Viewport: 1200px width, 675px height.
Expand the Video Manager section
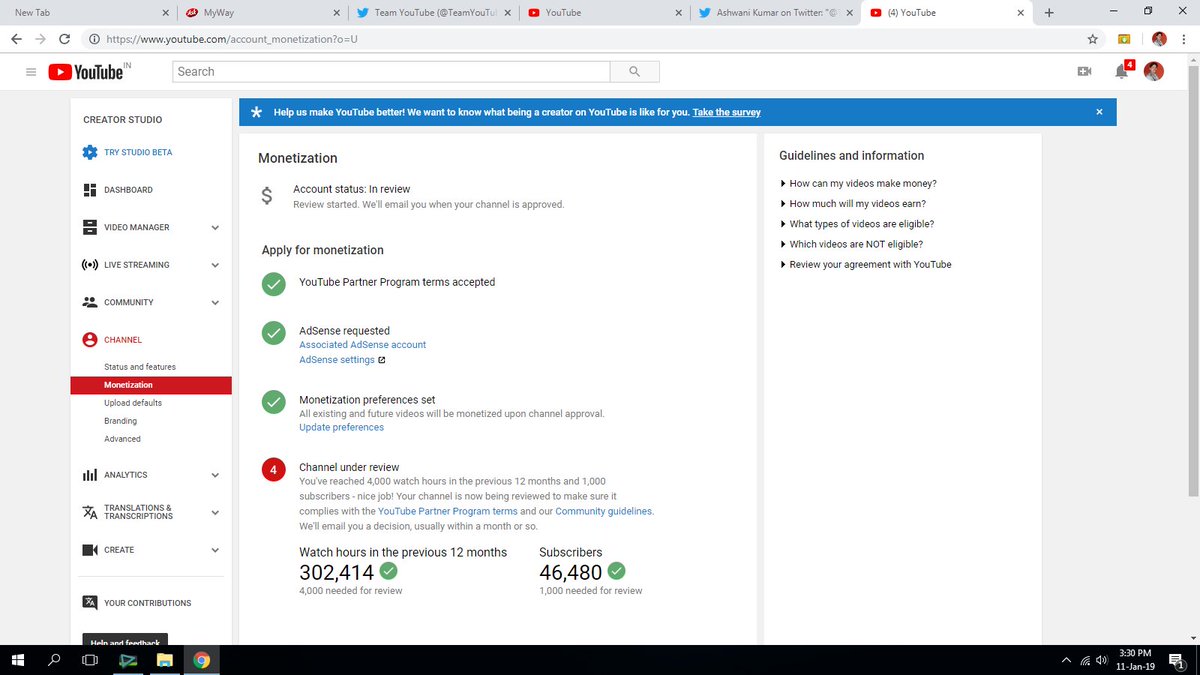(215, 228)
